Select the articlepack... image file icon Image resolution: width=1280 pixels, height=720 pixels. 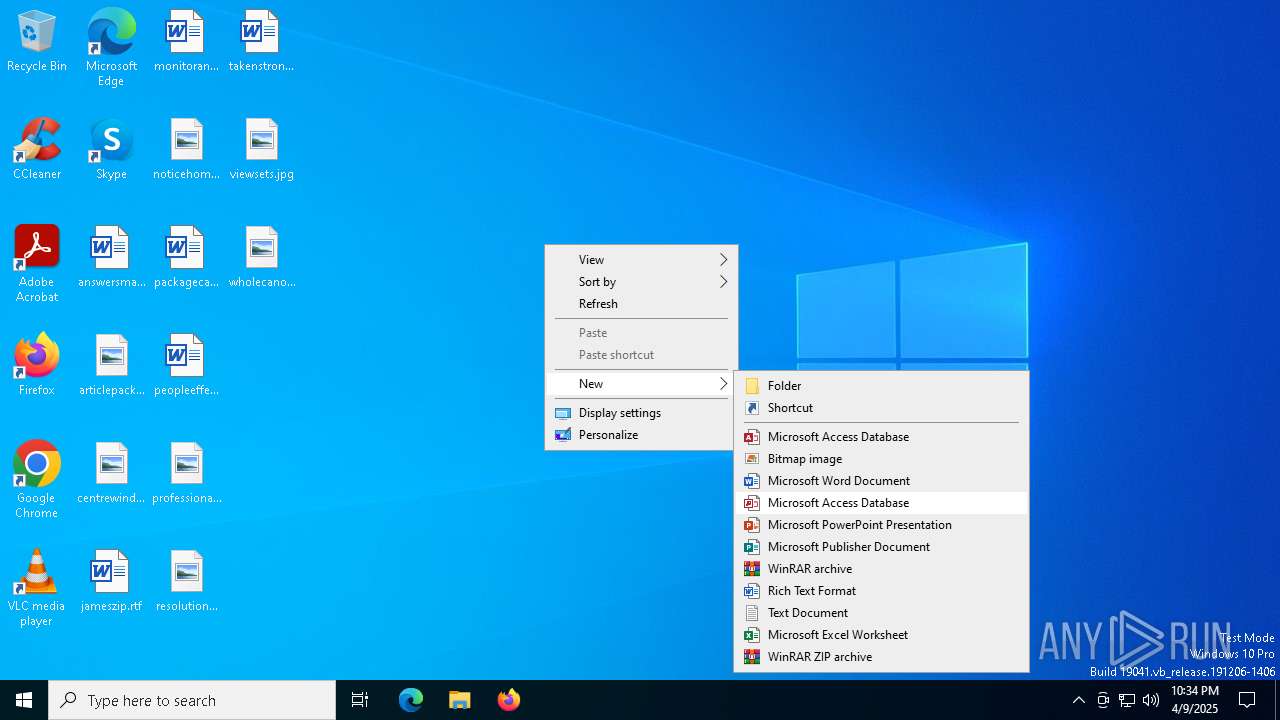pyautogui.click(x=111, y=366)
